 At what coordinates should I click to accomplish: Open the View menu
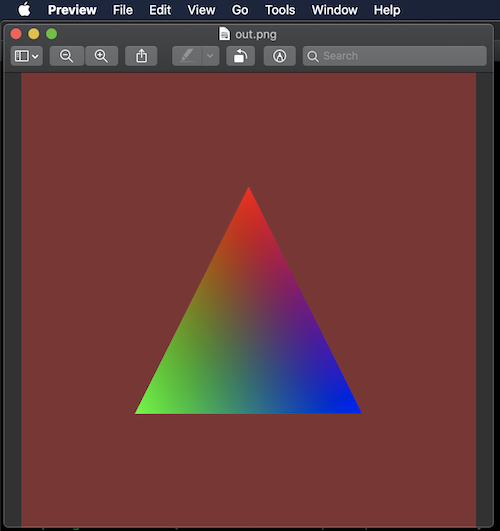pos(201,10)
